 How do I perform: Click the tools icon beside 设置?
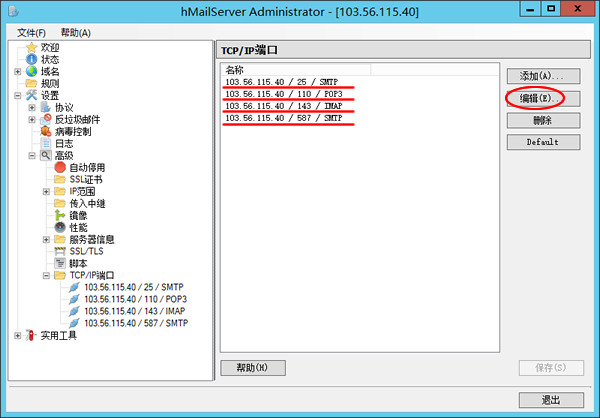coord(31,95)
